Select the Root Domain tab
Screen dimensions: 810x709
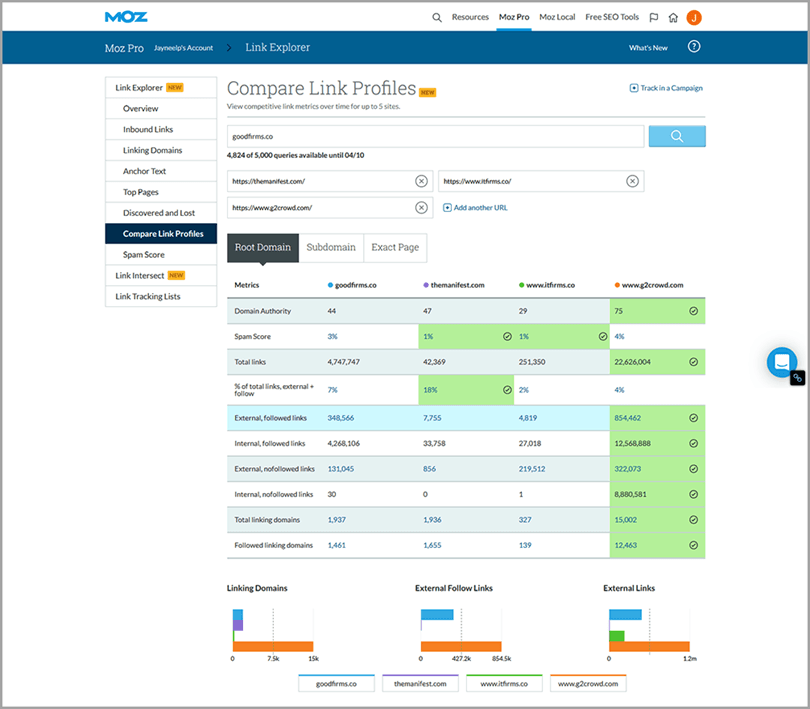point(263,248)
